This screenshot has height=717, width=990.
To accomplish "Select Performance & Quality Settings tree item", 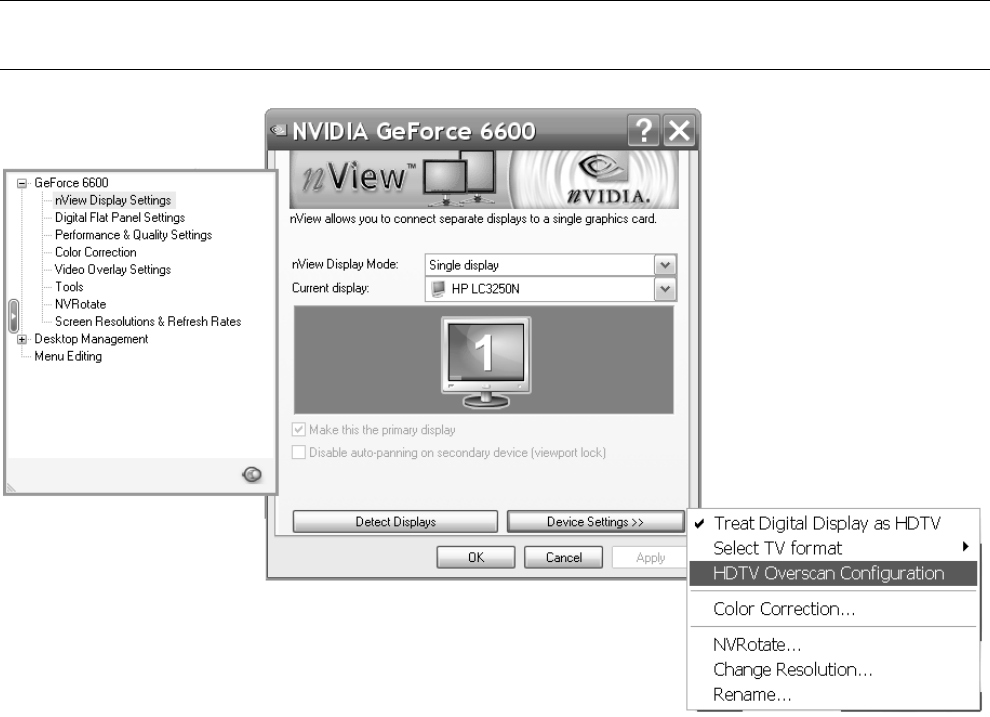I will click(133, 235).
